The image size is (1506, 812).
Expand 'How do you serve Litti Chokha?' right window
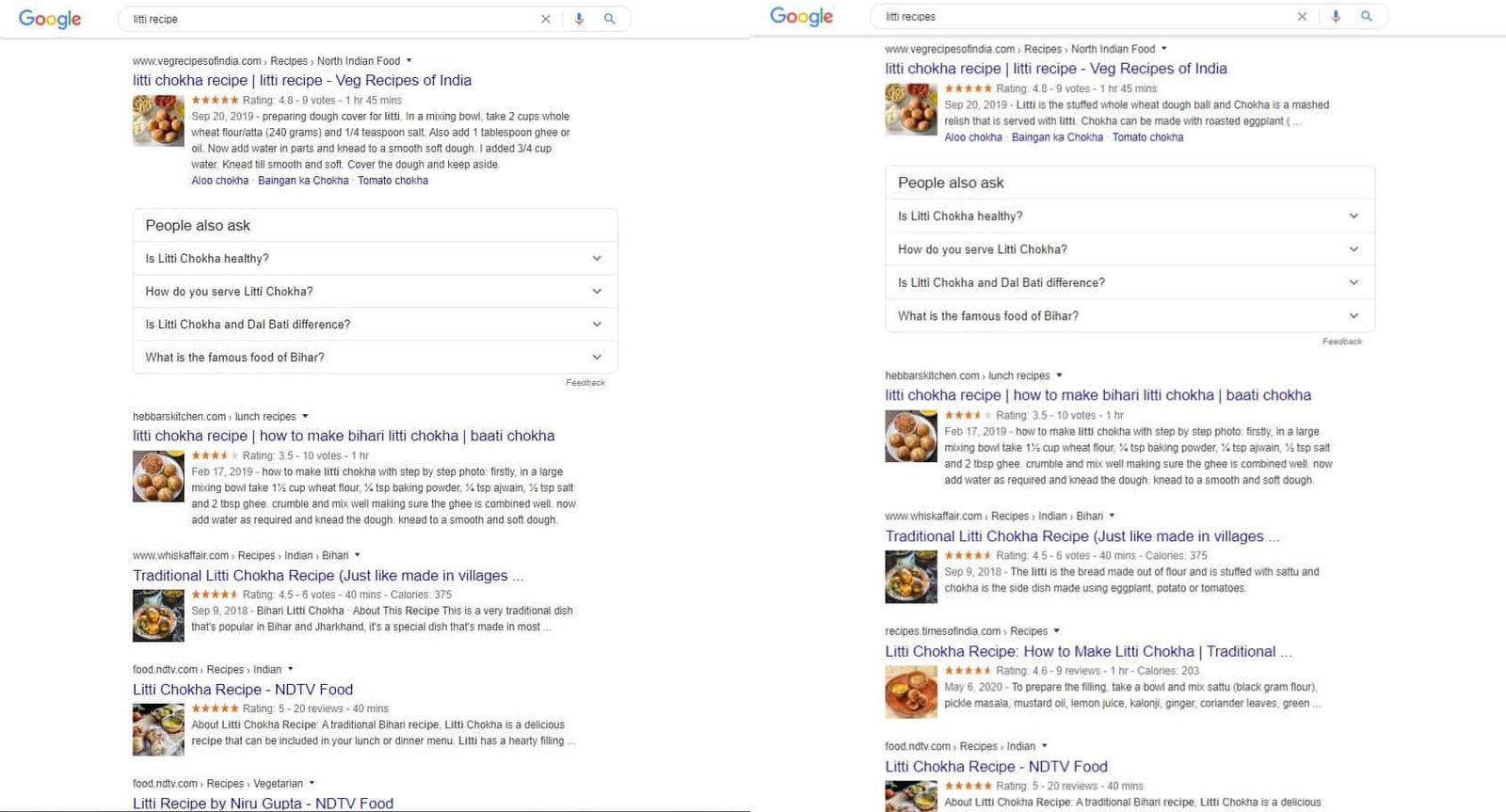(1129, 249)
